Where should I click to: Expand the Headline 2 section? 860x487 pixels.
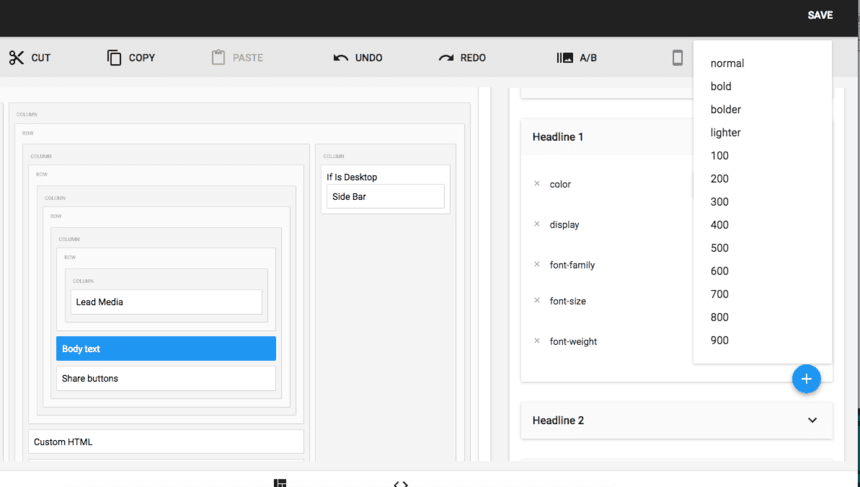(812, 421)
